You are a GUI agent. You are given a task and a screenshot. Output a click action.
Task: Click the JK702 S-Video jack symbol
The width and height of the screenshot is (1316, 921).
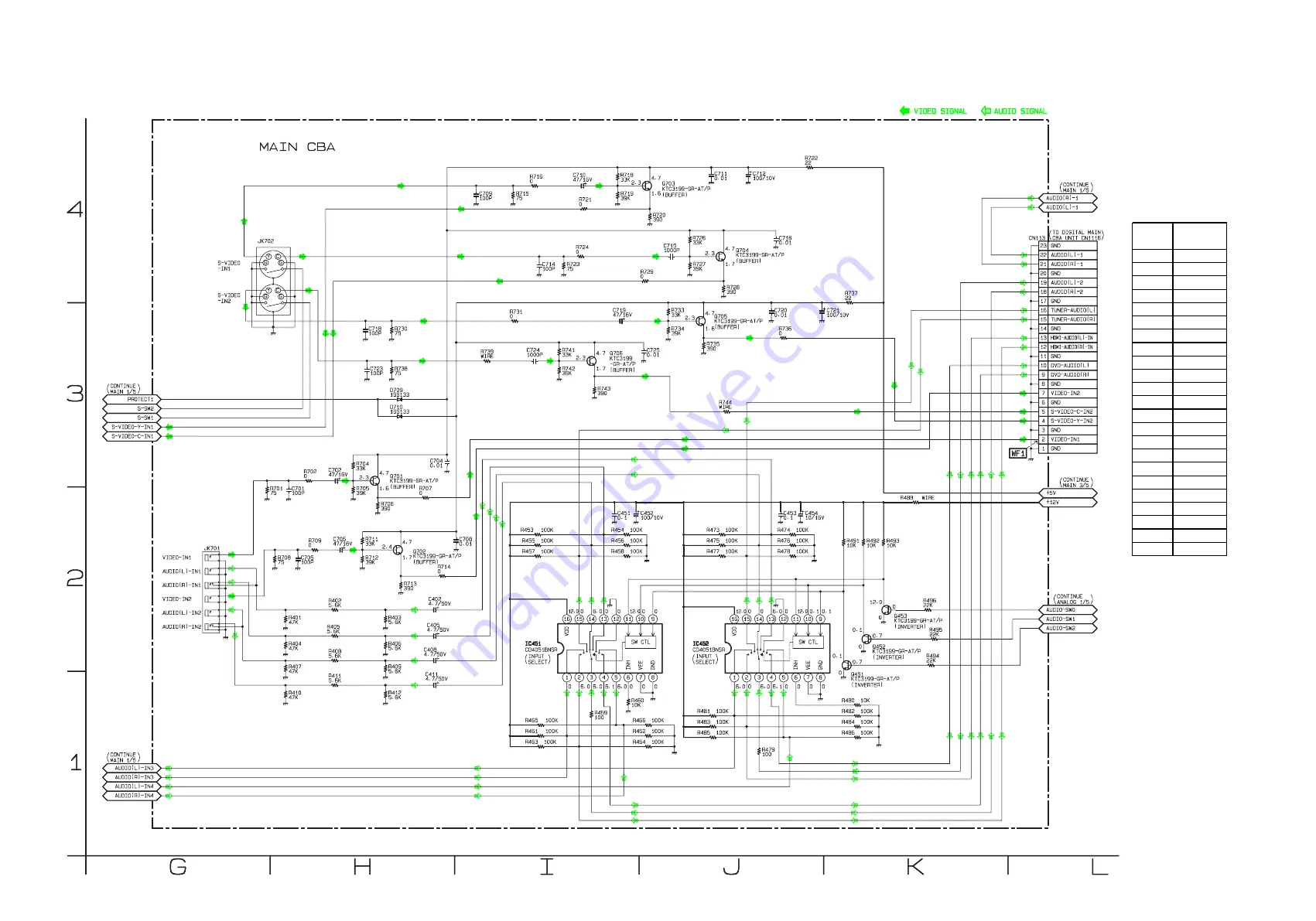pyautogui.click(x=274, y=282)
